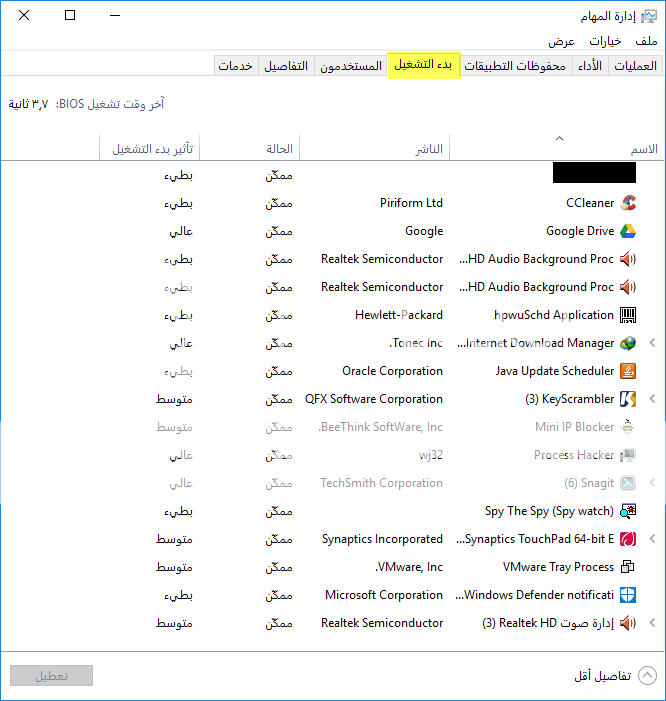Screen dimensions: 666x701
Task: Sort by الناشر (Publisher) column header
Action: click(x=375, y=147)
